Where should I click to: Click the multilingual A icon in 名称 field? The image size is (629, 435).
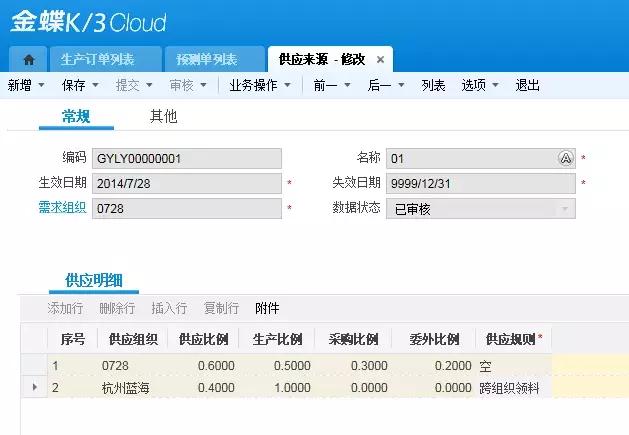(566, 158)
